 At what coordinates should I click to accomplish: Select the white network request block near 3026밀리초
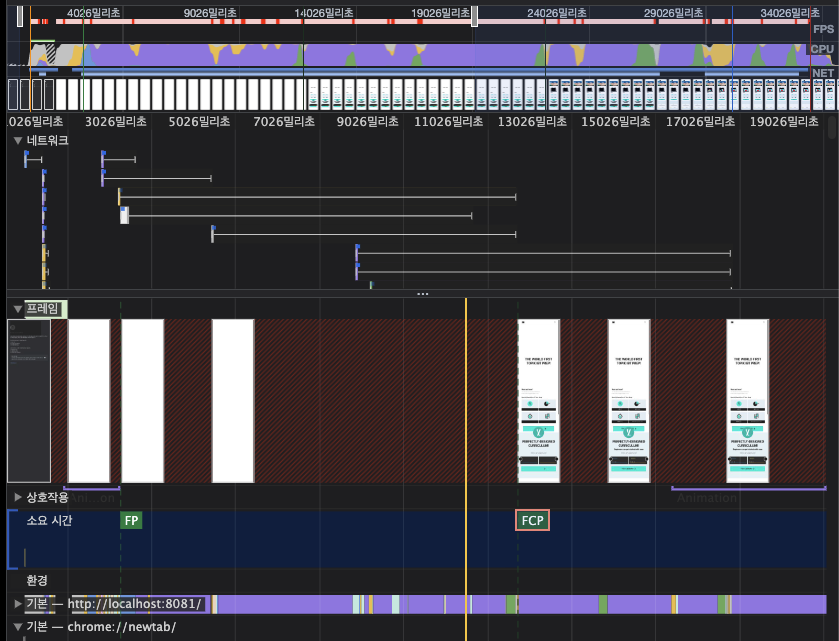pos(124,216)
